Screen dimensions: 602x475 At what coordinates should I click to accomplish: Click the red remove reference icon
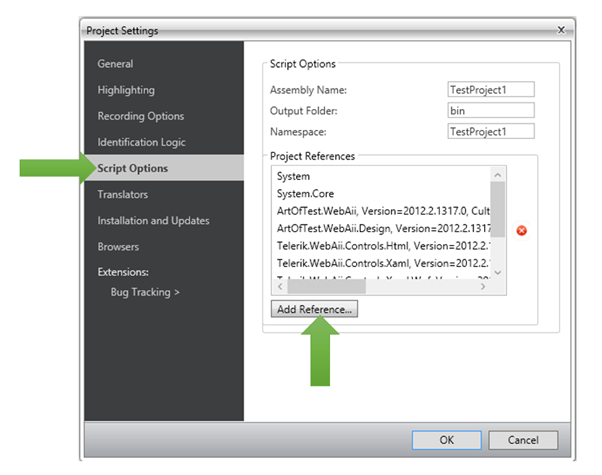tap(522, 231)
